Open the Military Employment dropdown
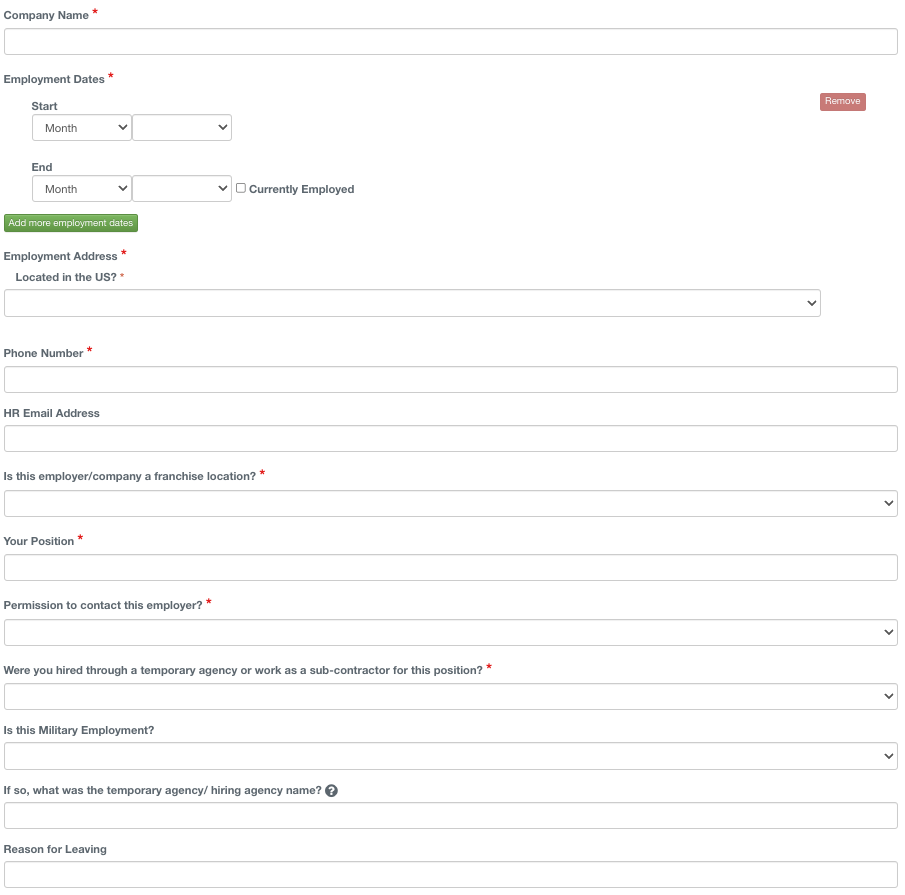 [x=451, y=756]
